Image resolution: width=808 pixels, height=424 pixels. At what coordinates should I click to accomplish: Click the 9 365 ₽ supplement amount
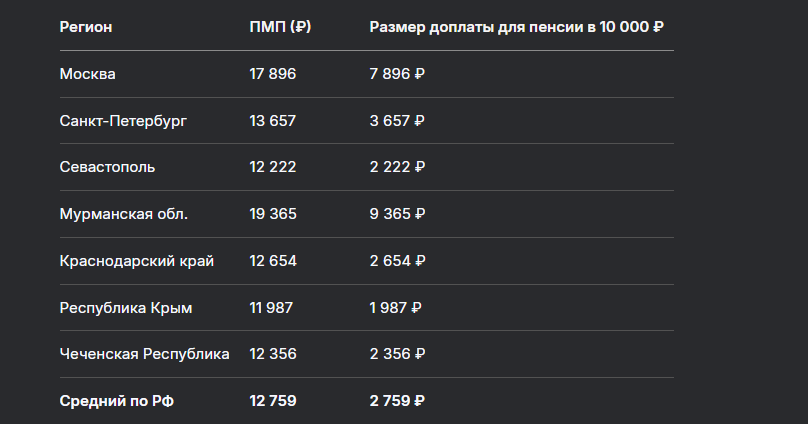point(398,214)
